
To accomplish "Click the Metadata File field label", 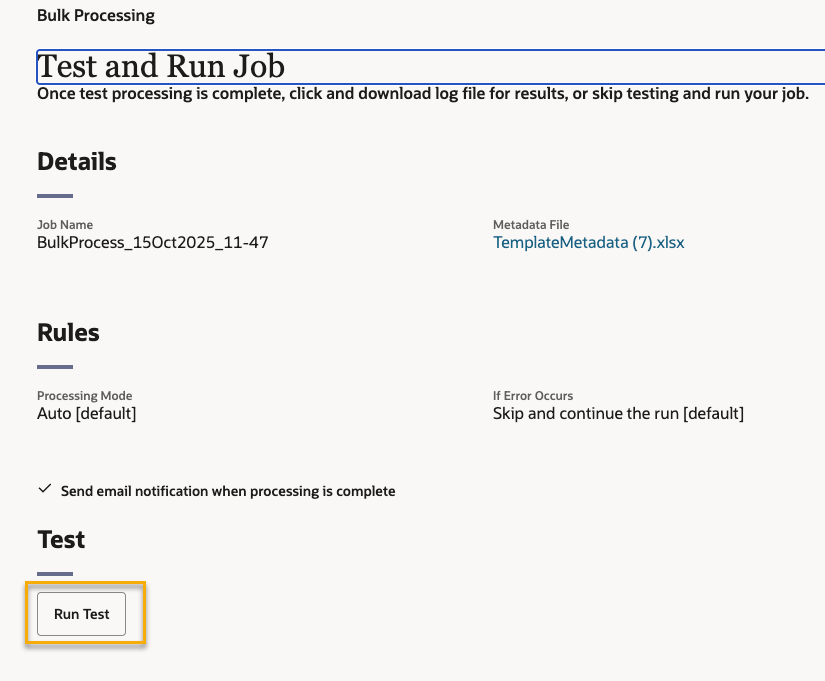I will tap(531, 225).
